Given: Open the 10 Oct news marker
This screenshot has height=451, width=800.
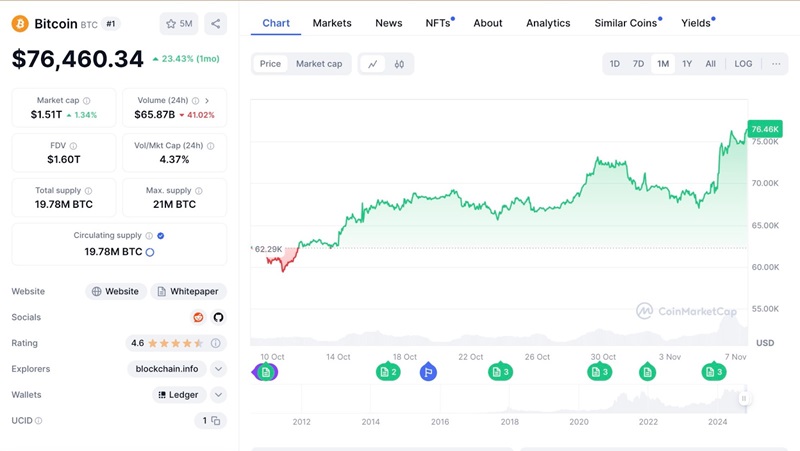Looking at the screenshot, I should tap(266, 372).
